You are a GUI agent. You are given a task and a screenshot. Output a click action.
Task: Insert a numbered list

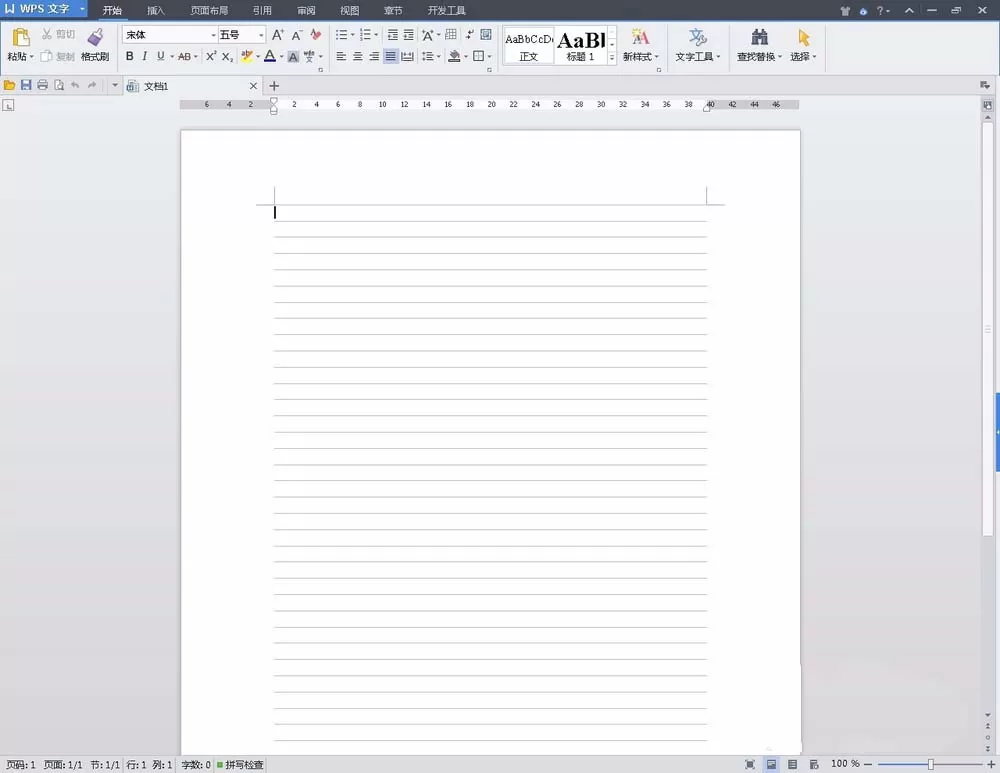365,34
